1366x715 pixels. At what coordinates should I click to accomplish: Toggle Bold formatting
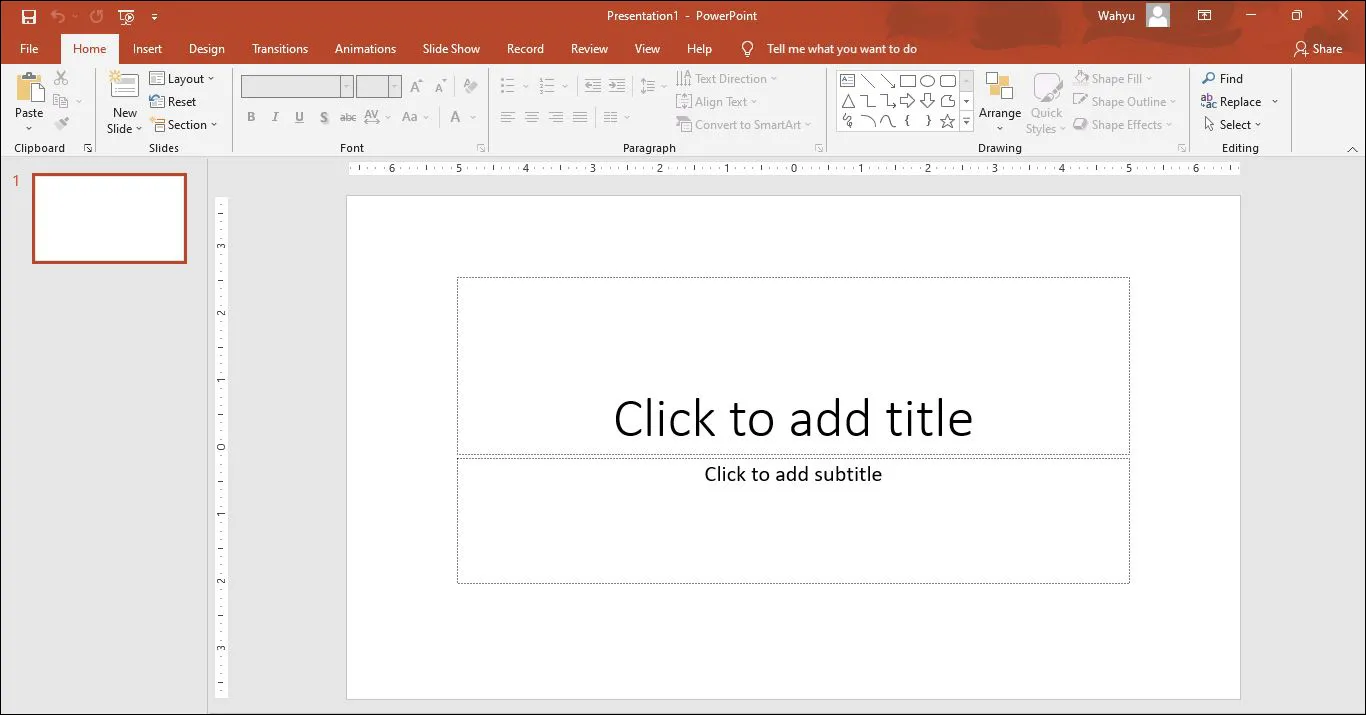251,117
